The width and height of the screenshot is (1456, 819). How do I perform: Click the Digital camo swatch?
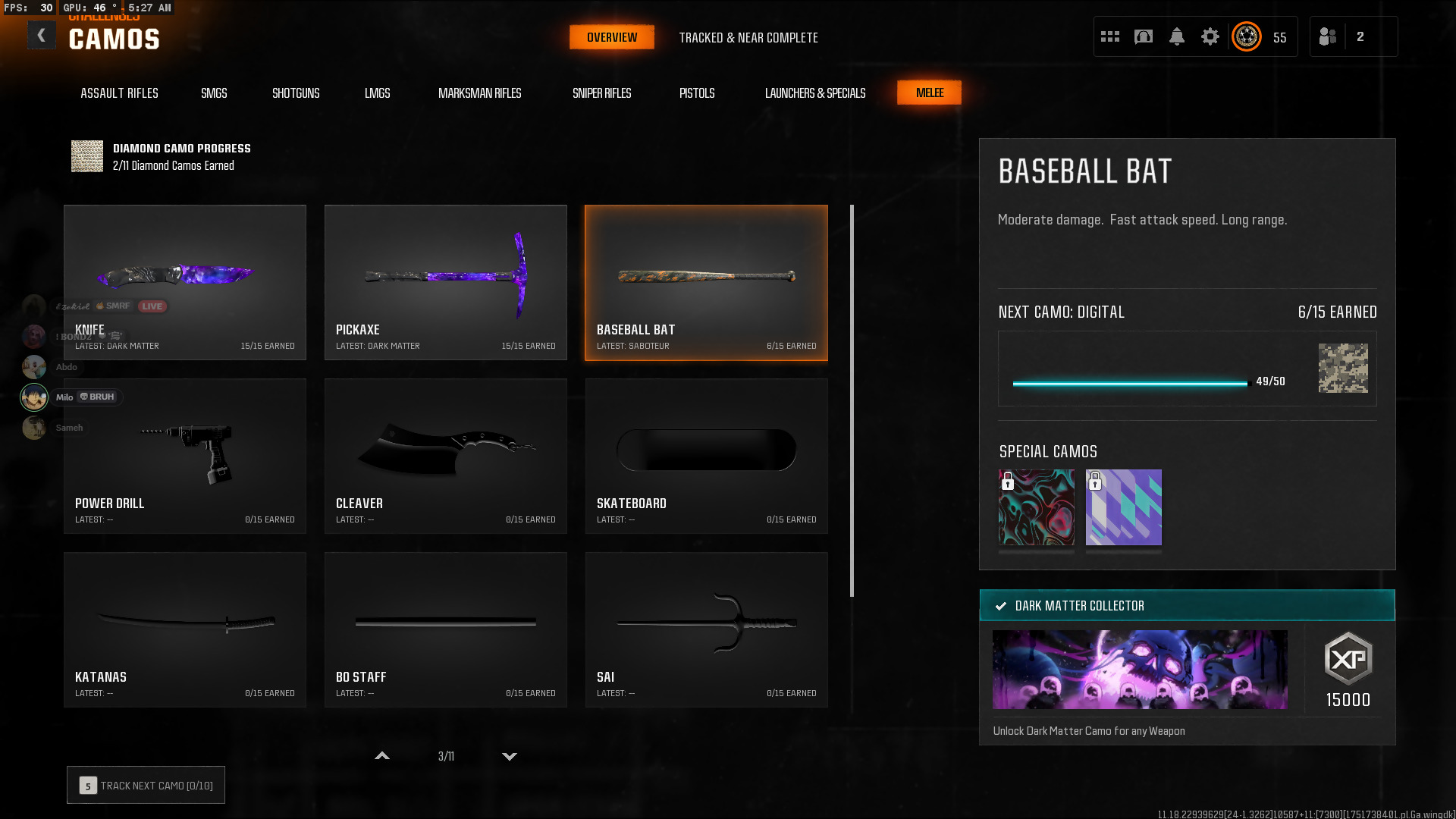tap(1342, 368)
